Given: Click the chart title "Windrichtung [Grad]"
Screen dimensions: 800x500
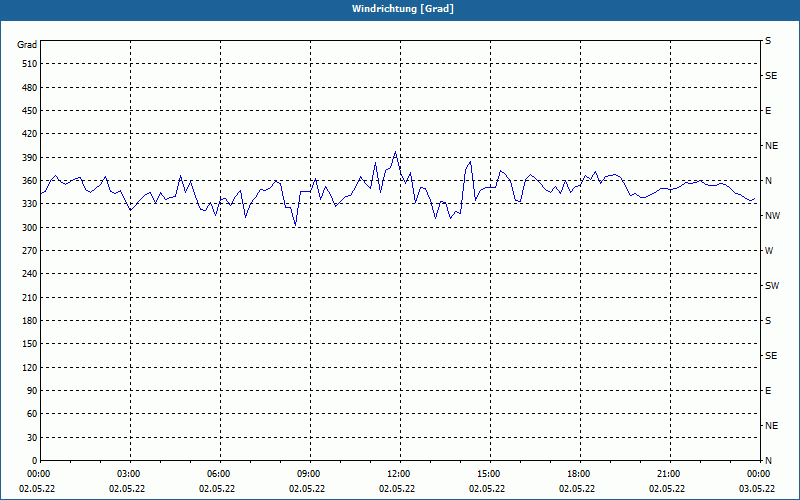Looking at the screenshot, I should [x=403, y=9].
